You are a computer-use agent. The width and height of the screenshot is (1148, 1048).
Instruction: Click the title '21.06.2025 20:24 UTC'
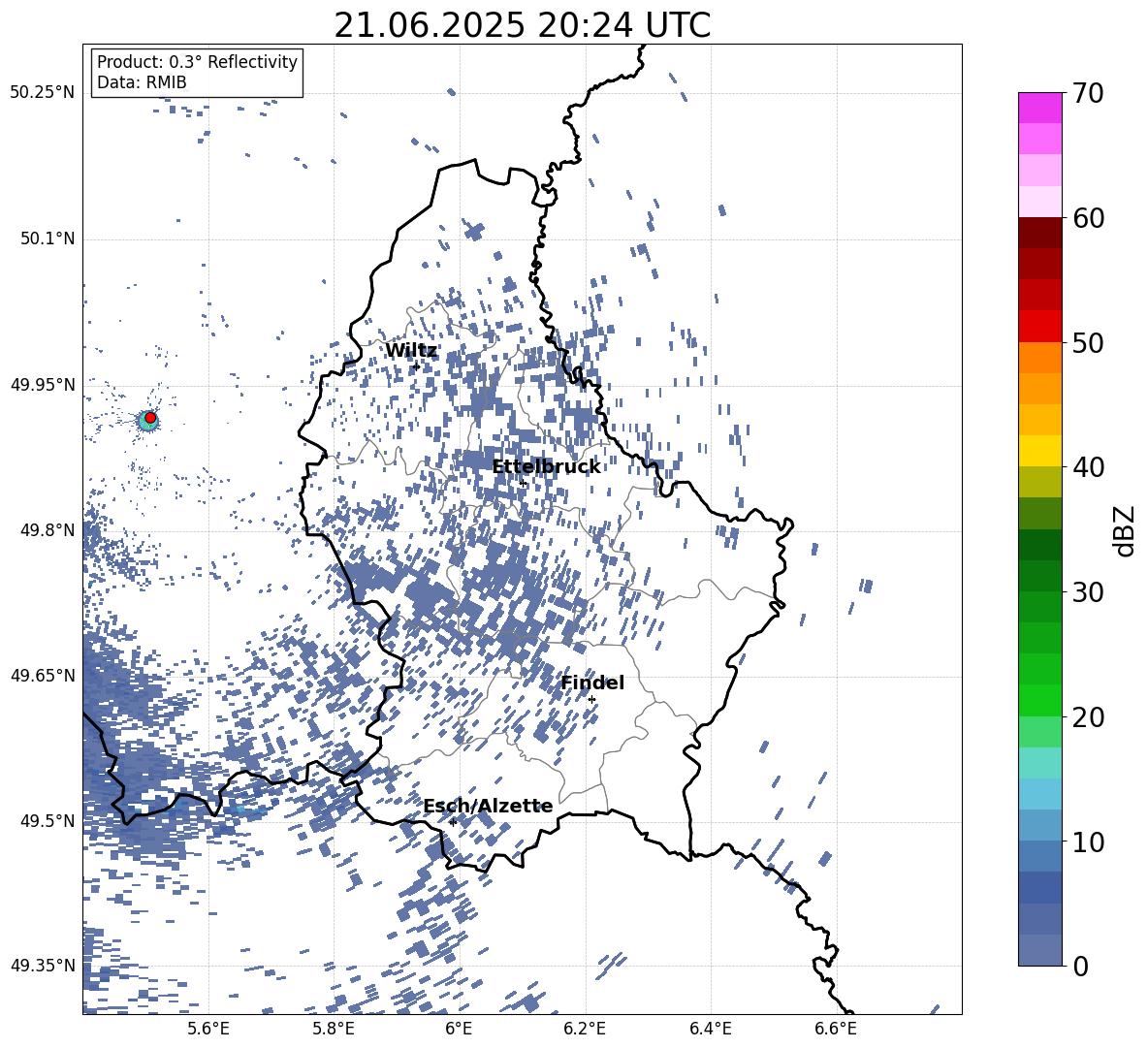click(522, 25)
